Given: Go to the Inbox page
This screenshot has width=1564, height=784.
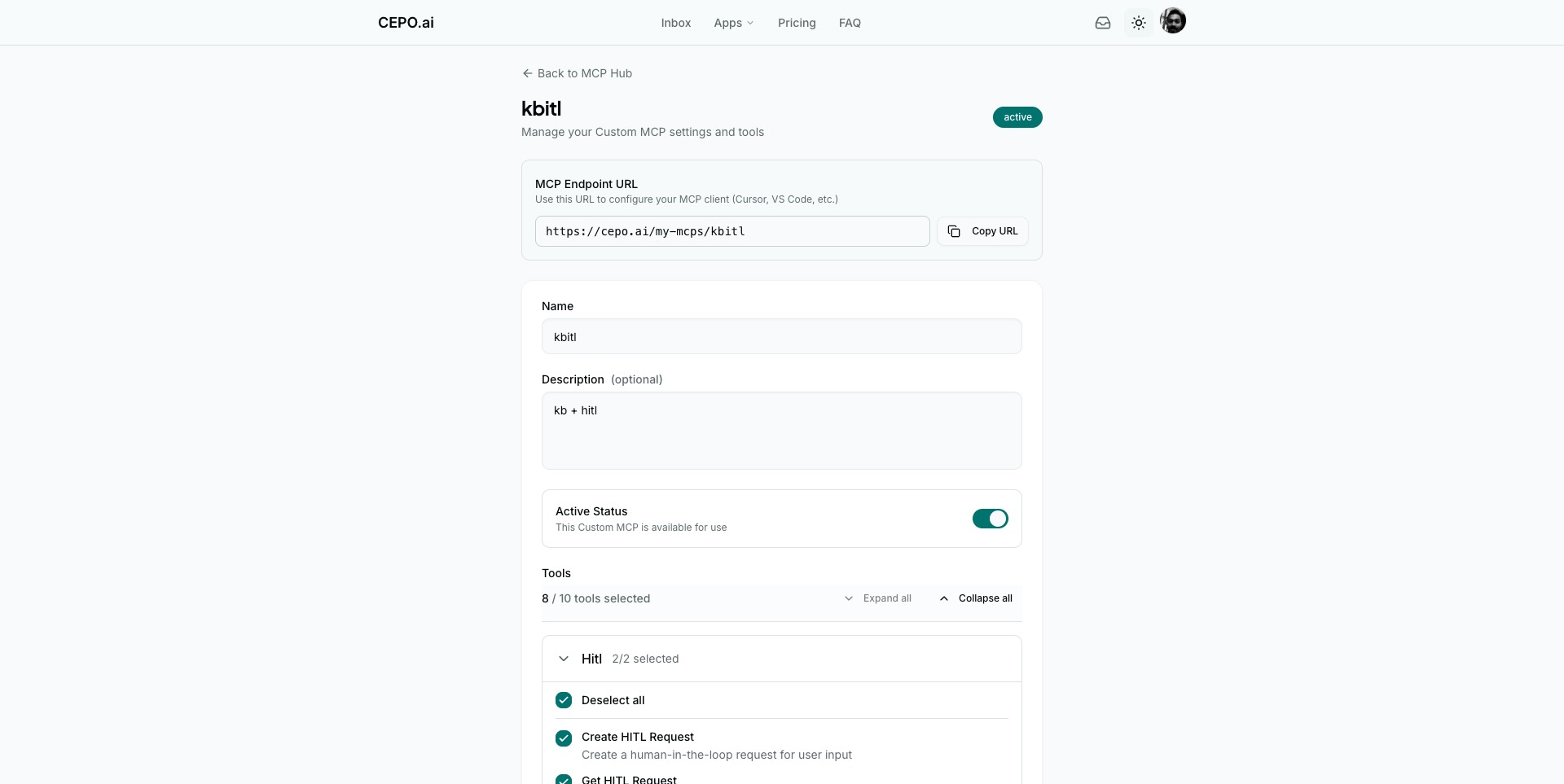Looking at the screenshot, I should pos(675,23).
